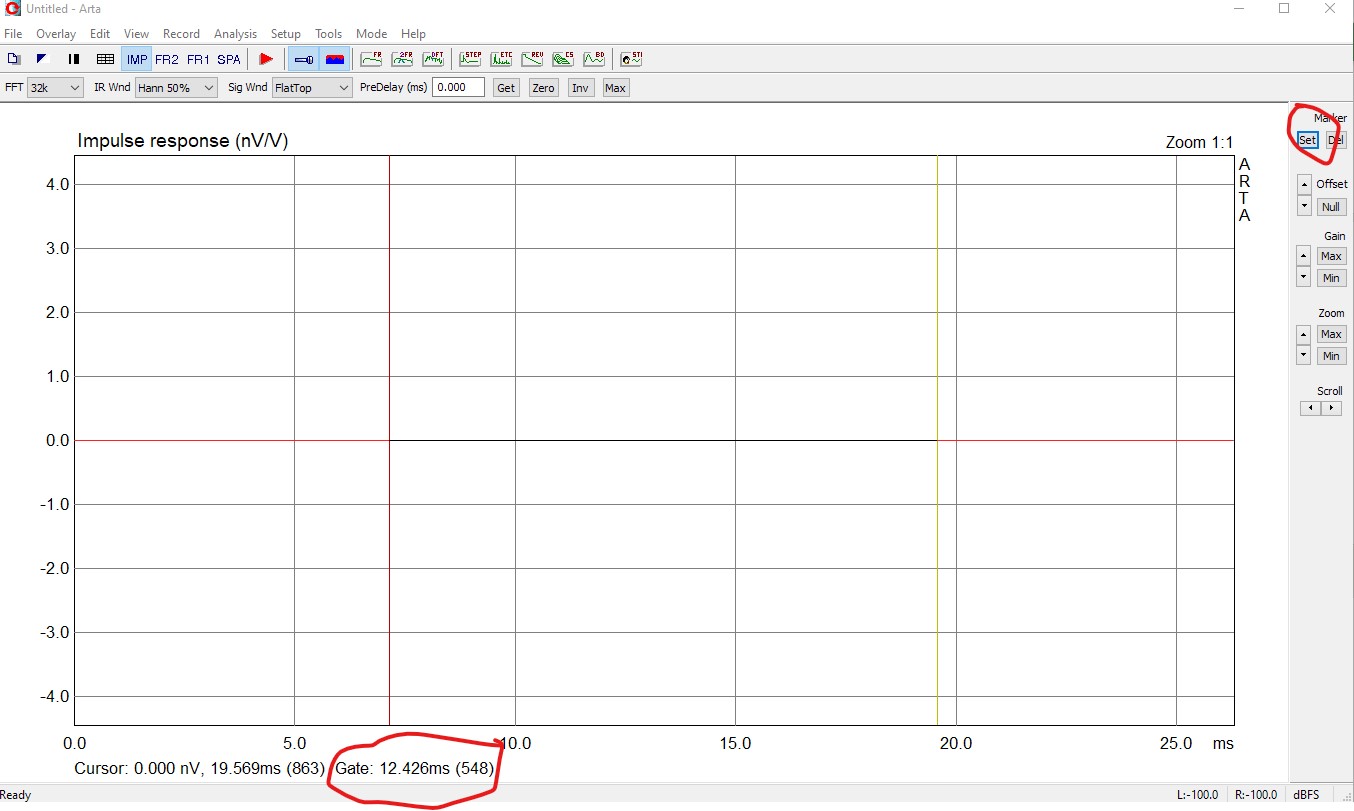The width and height of the screenshot is (1354, 811).
Task: Open the FR frequency response analysis icon
Action: click(371, 59)
